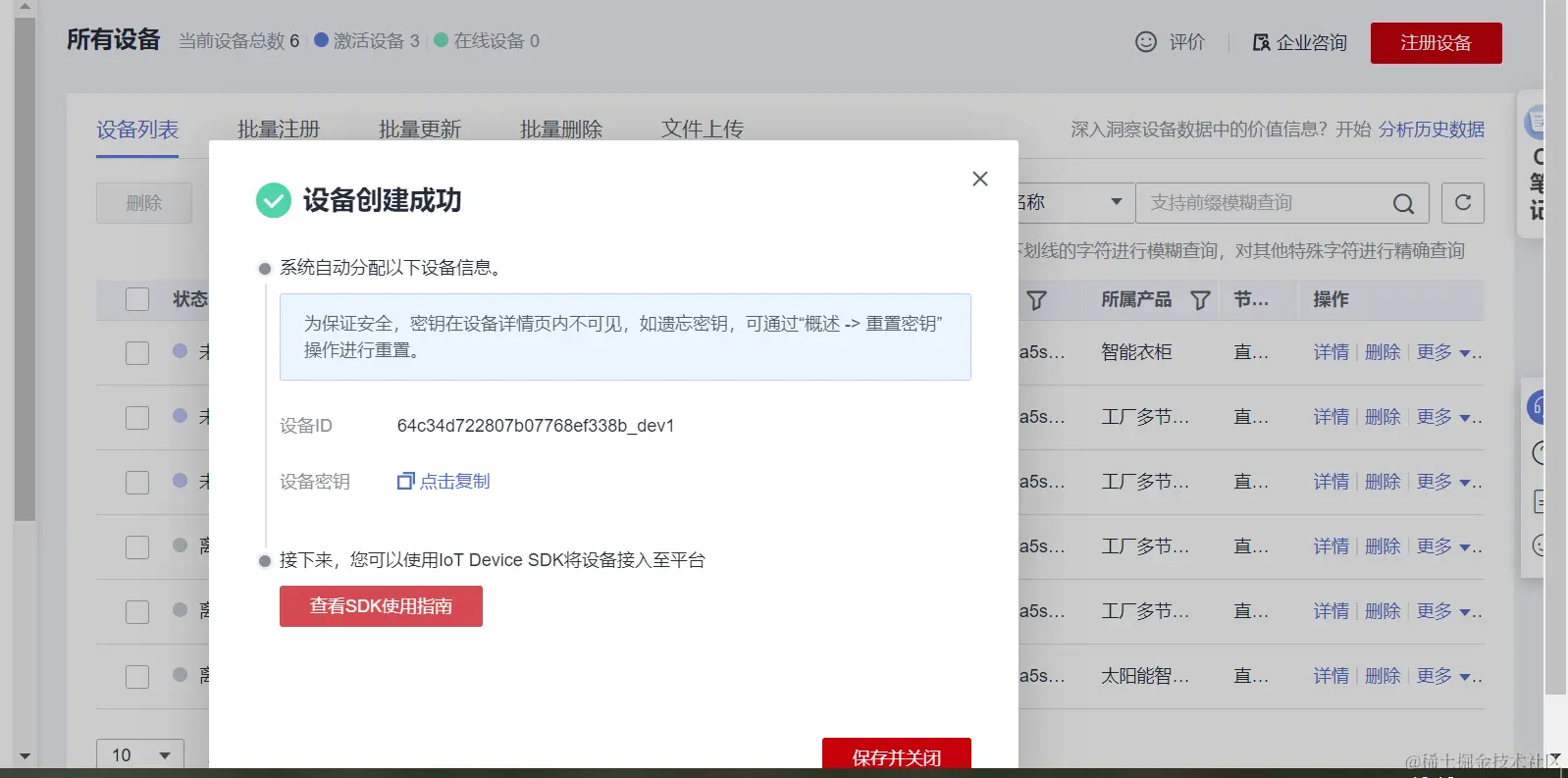Click the filter icon left of 所属产品
The width and height of the screenshot is (1568, 778).
(x=1036, y=300)
